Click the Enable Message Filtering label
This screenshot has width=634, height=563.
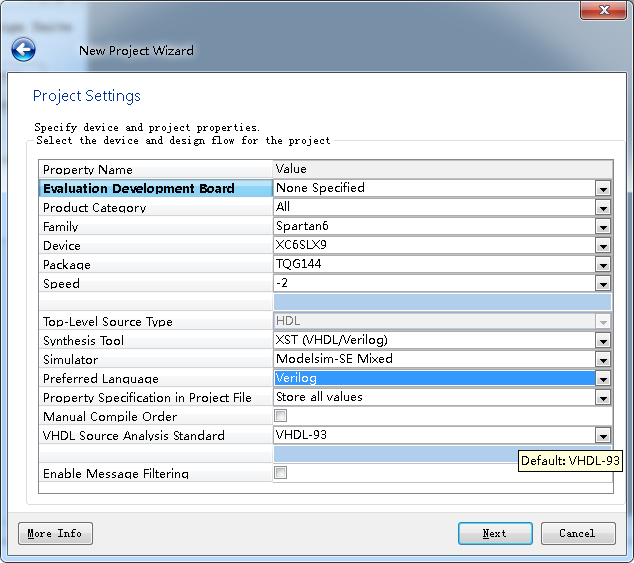tap(116, 474)
